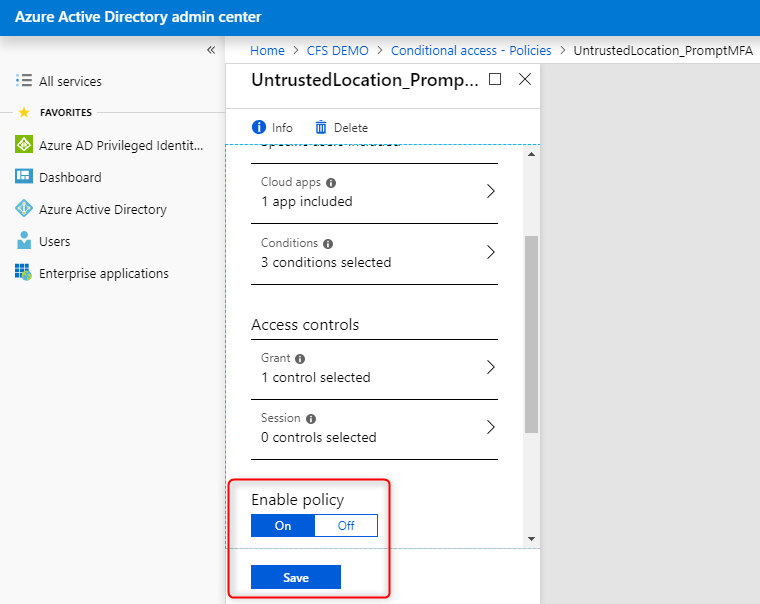The image size is (760, 604).
Task: Click '1 control selected' text
Action: click(x=316, y=377)
